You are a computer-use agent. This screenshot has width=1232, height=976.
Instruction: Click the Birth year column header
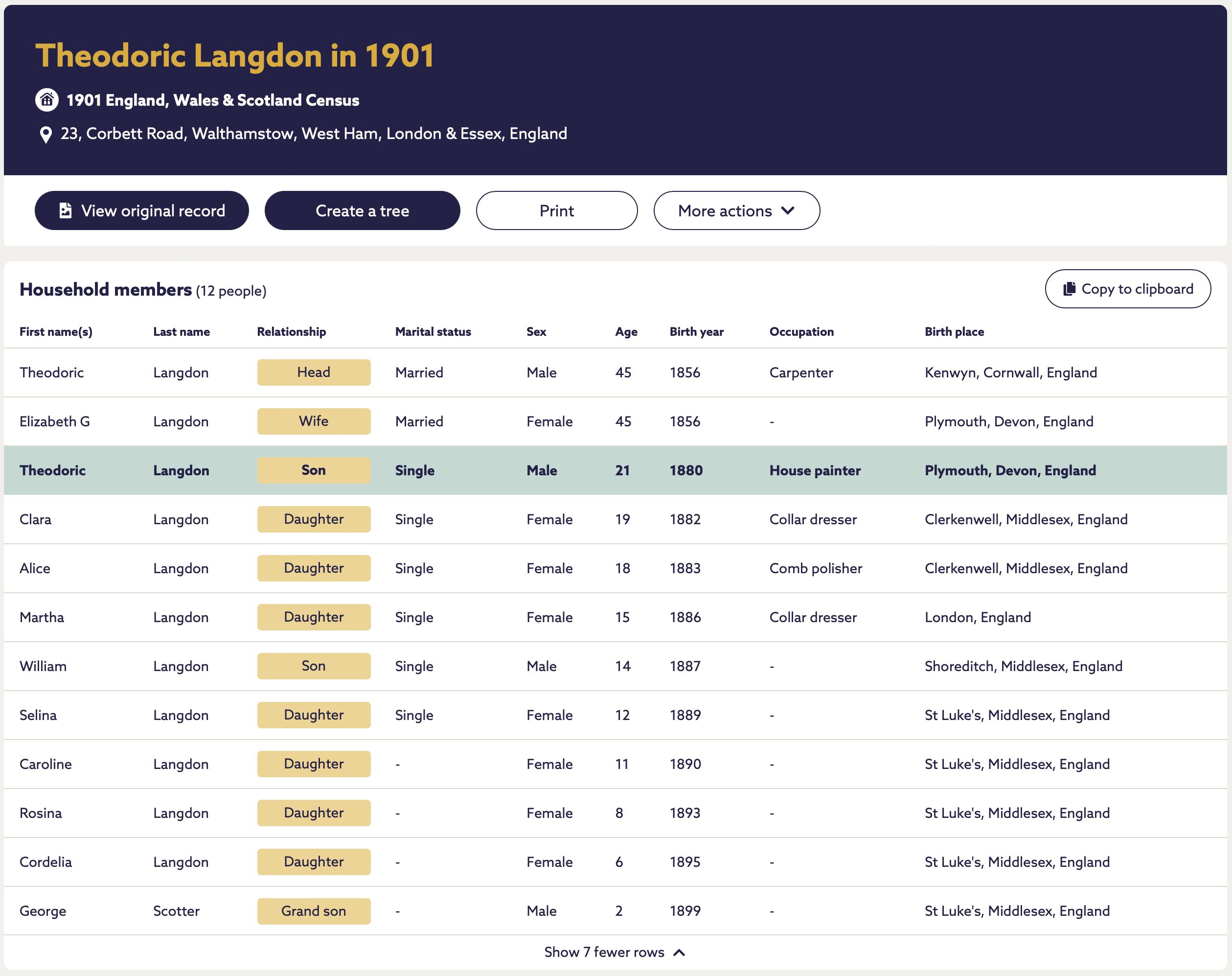[696, 332]
